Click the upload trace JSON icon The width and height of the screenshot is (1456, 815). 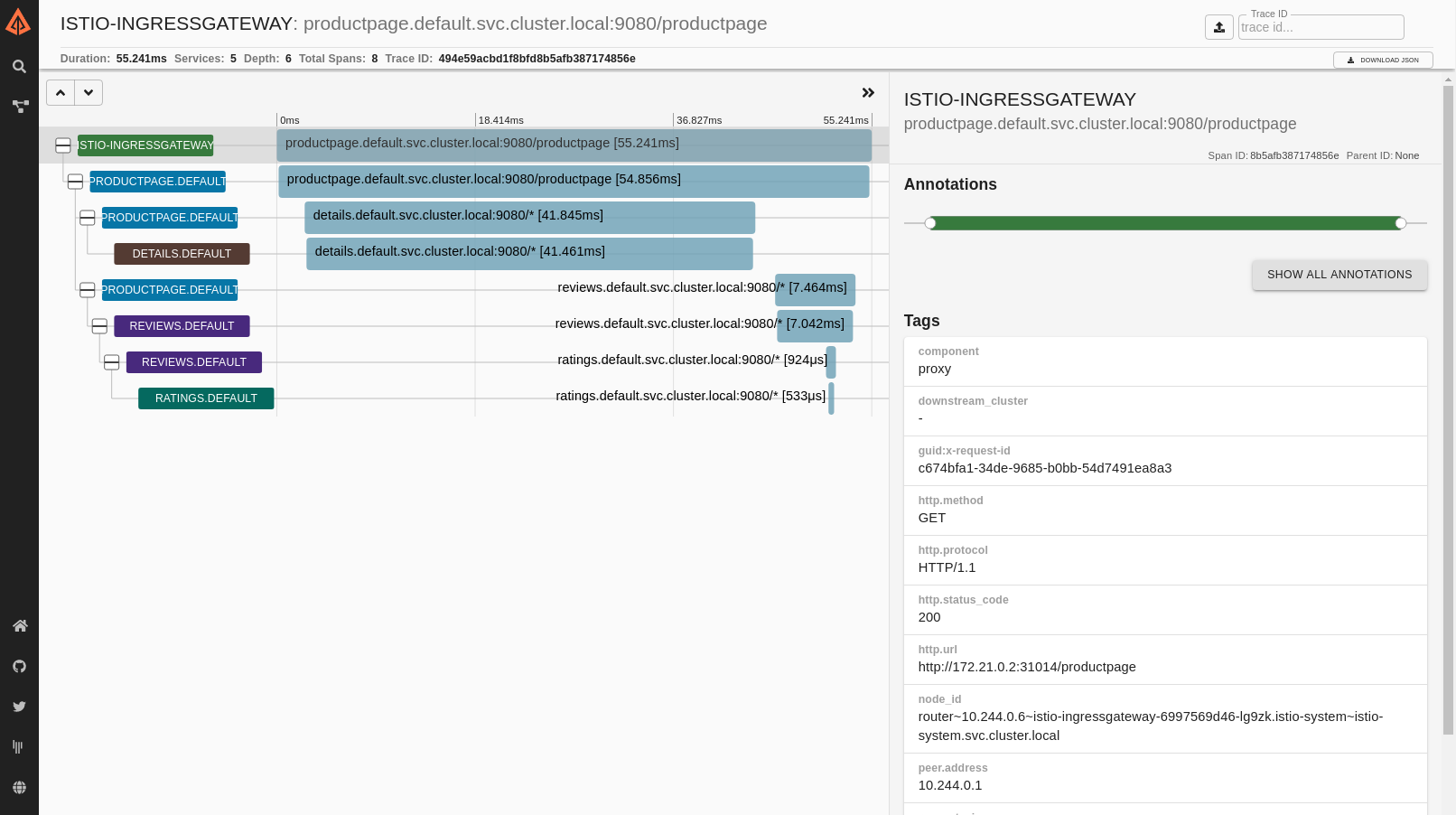[x=1218, y=27]
